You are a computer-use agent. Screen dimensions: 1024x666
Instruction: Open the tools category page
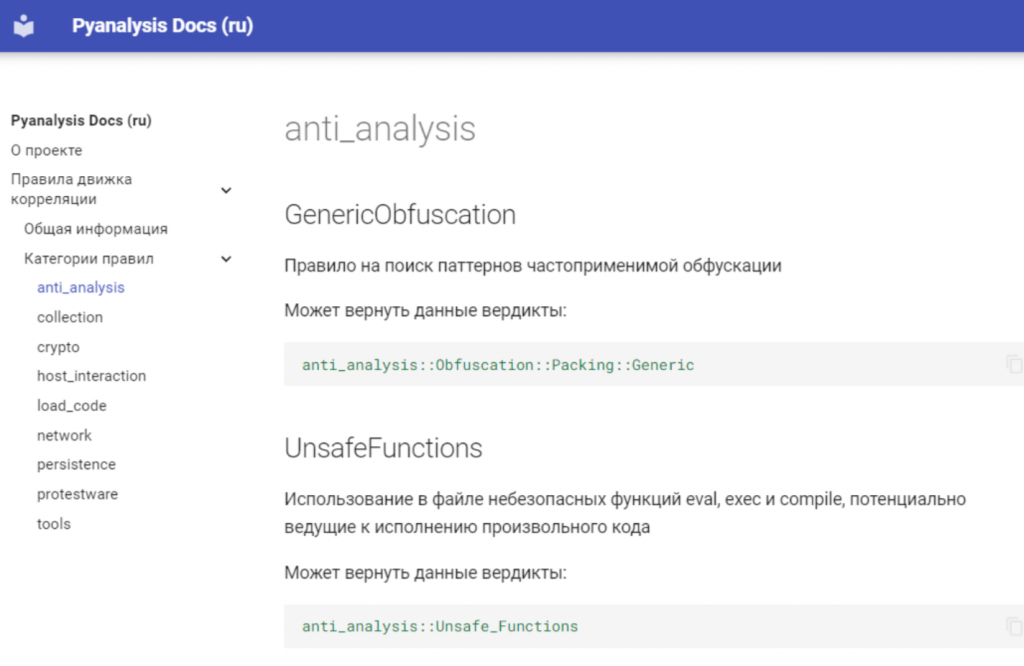pos(54,524)
